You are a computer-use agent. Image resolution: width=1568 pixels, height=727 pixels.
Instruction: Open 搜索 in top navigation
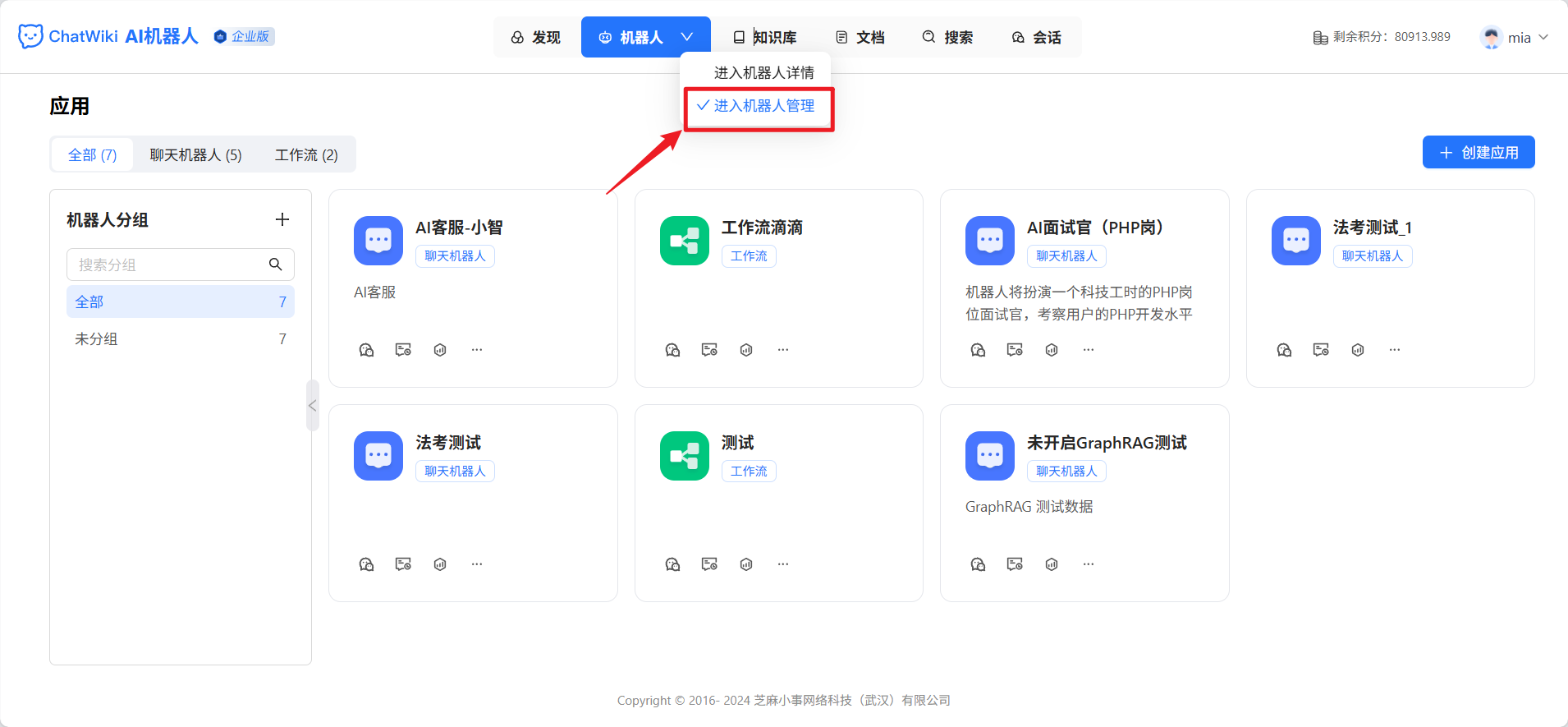[x=948, y=38]
